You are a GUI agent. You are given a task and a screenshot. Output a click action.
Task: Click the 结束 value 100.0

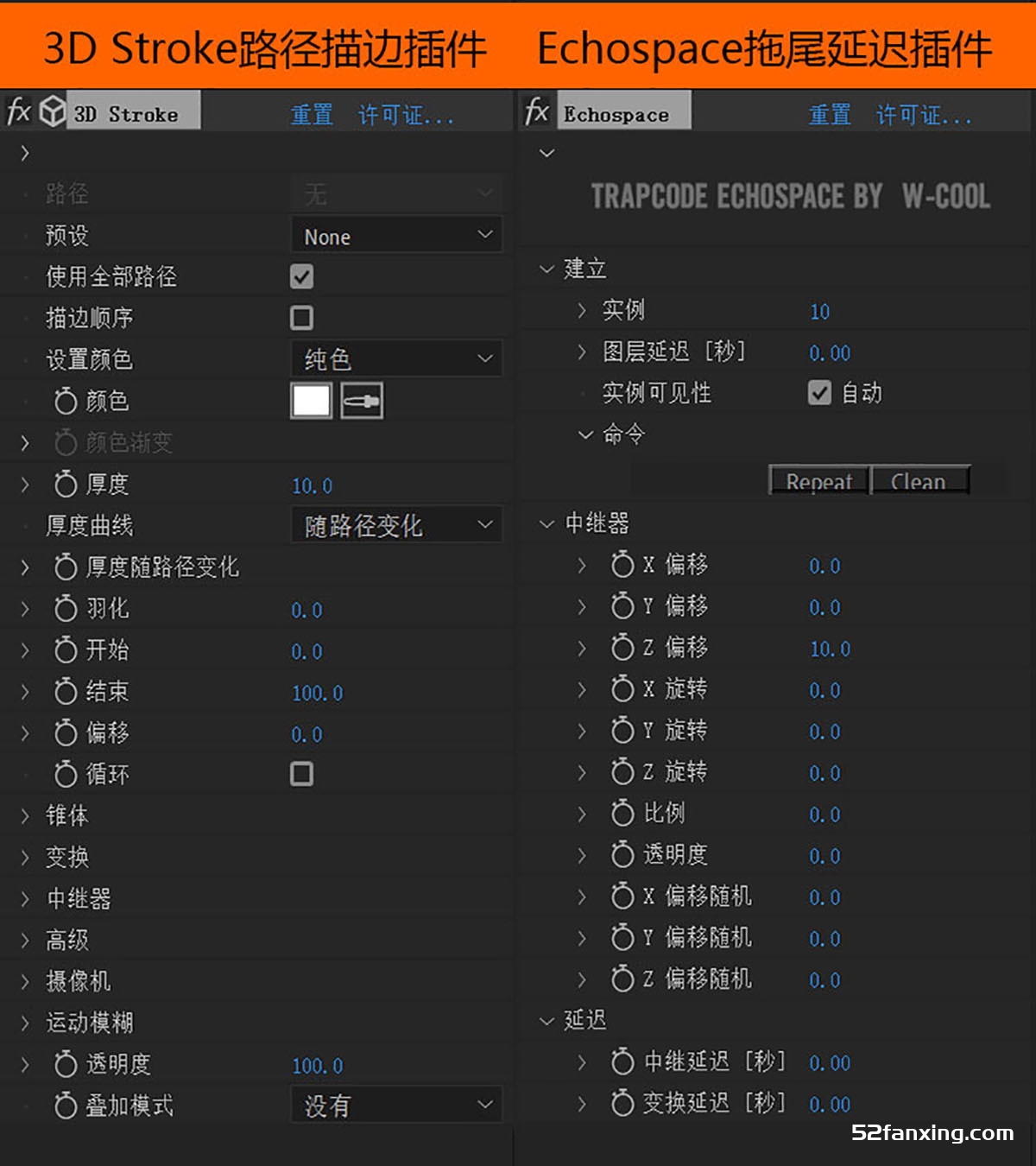317,693
